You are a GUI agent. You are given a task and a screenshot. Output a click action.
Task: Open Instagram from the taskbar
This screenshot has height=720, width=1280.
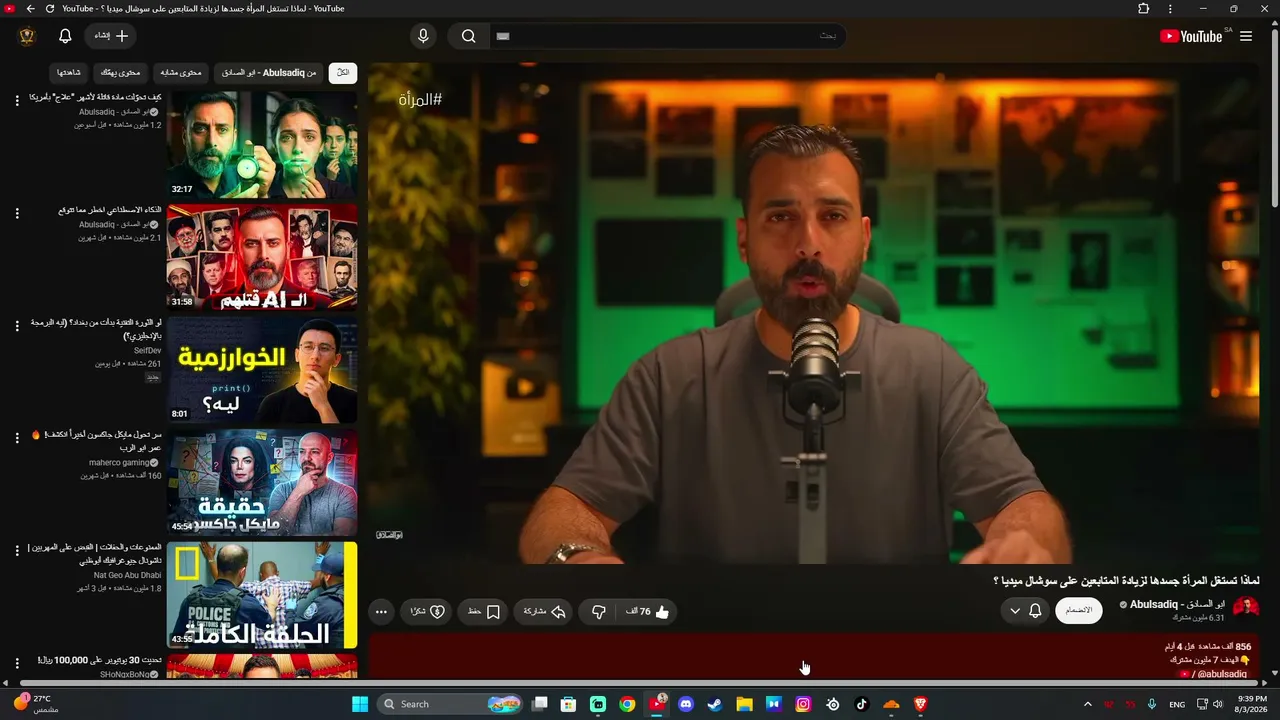click(803, 704)
